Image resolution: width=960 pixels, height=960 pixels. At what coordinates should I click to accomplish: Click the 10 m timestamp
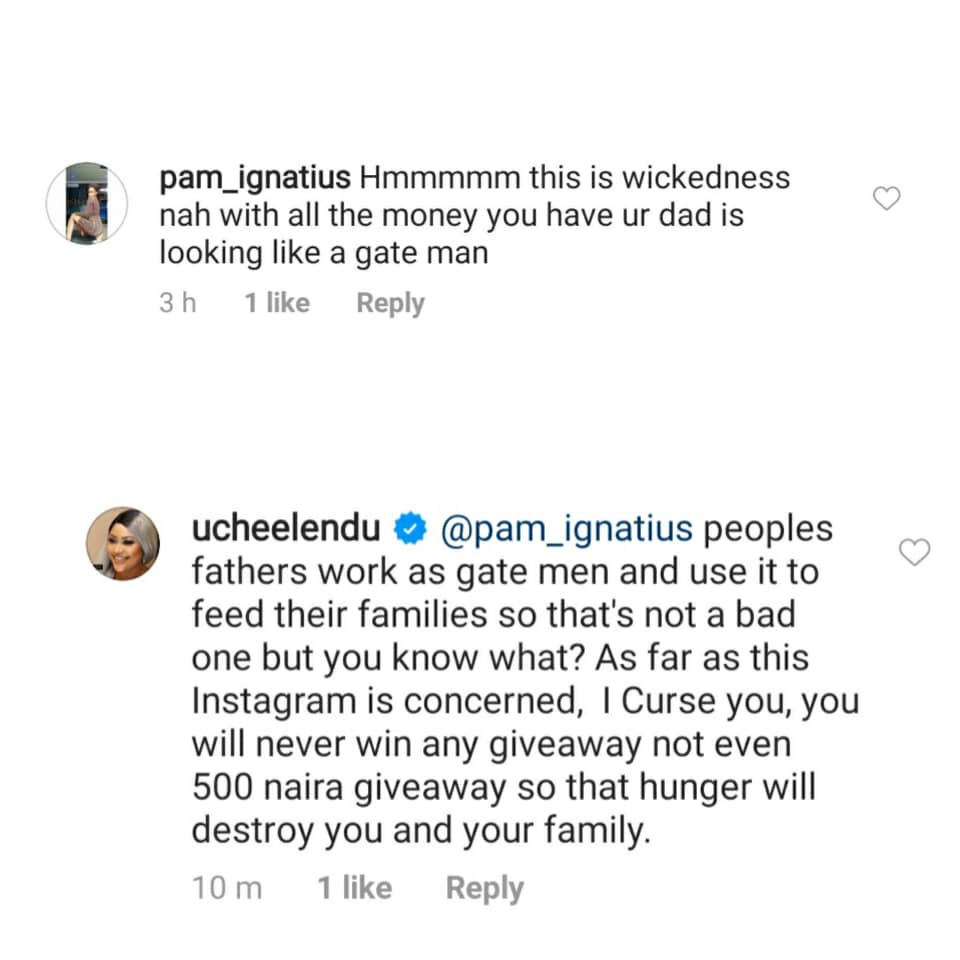coord(227,888)
